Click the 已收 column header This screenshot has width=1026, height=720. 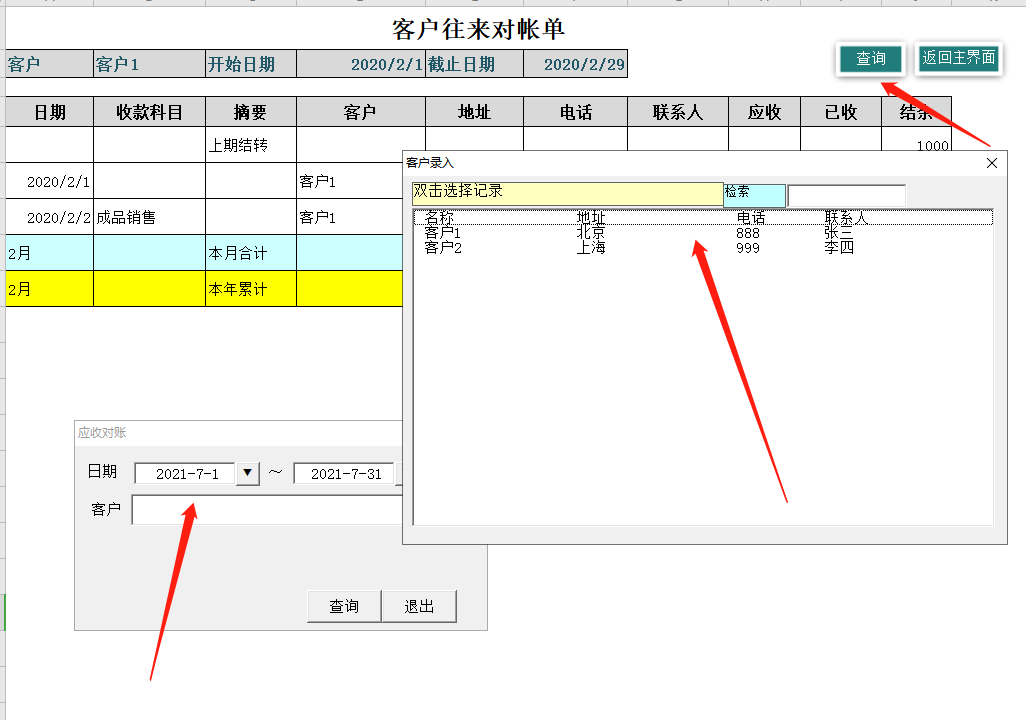pyautogui.click(x=841, y=112)
